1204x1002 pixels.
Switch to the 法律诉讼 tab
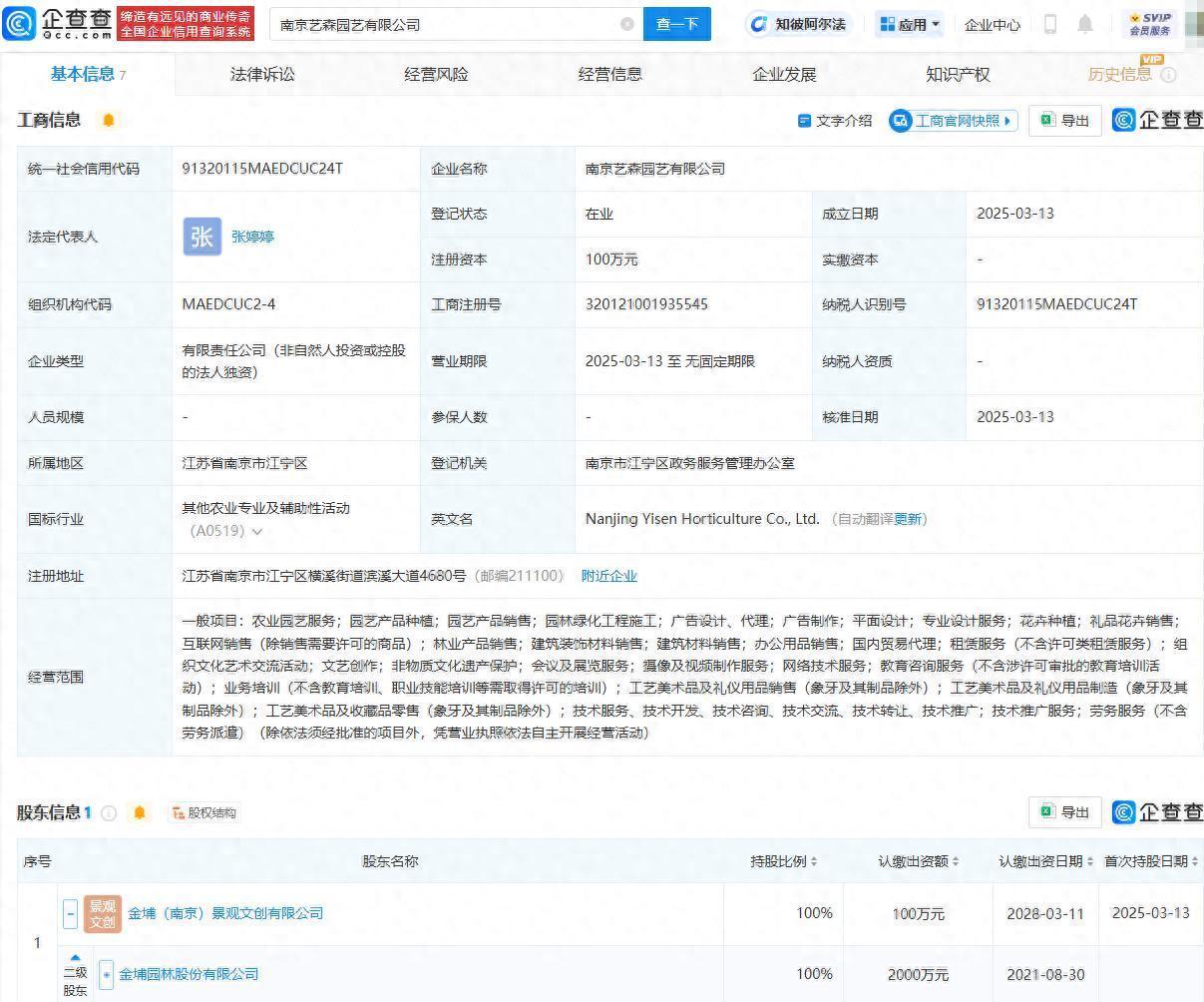coord(261,73)
